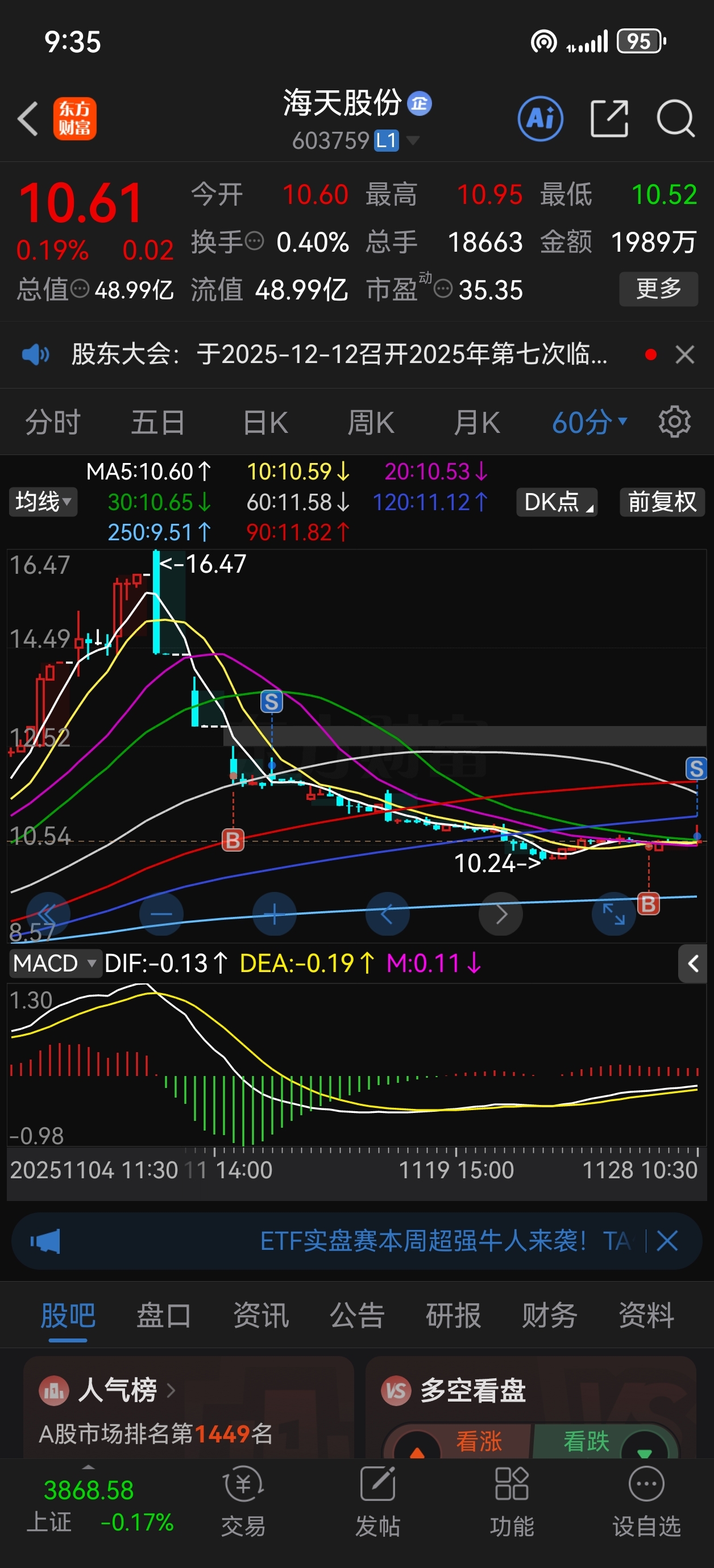The height and width of the screenshot is (1568, 714).
Task: Tap the VS 多空看盘 icon
Action: (397, 1390)
